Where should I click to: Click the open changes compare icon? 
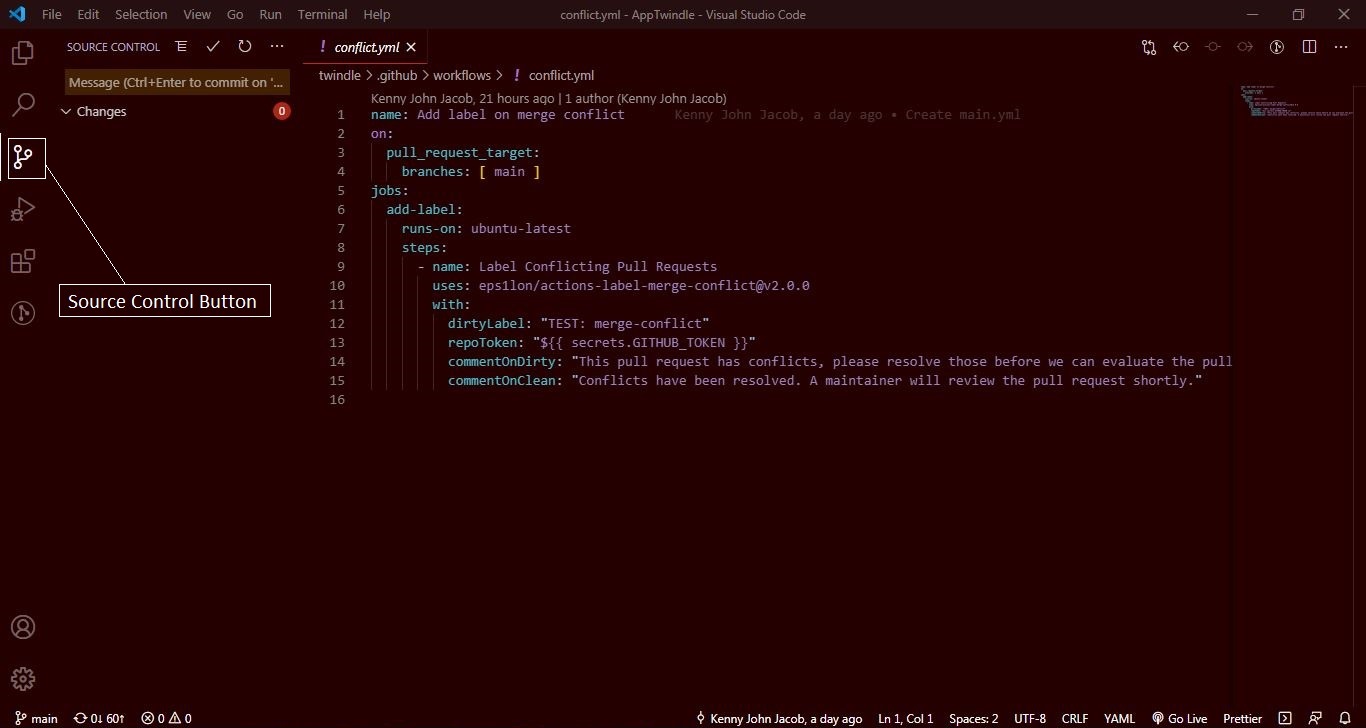[x=1149, y=47]
